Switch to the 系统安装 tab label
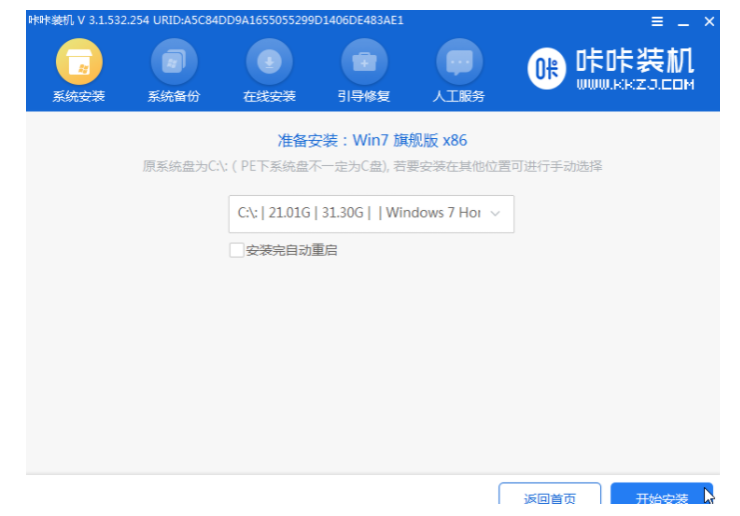 tap(78, 96)
